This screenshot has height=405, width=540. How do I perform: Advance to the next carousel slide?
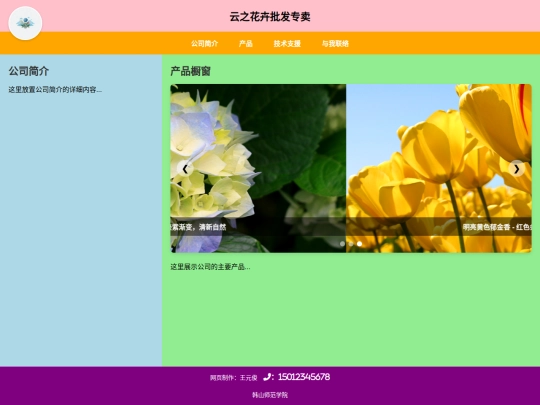(x=517, y=169)
